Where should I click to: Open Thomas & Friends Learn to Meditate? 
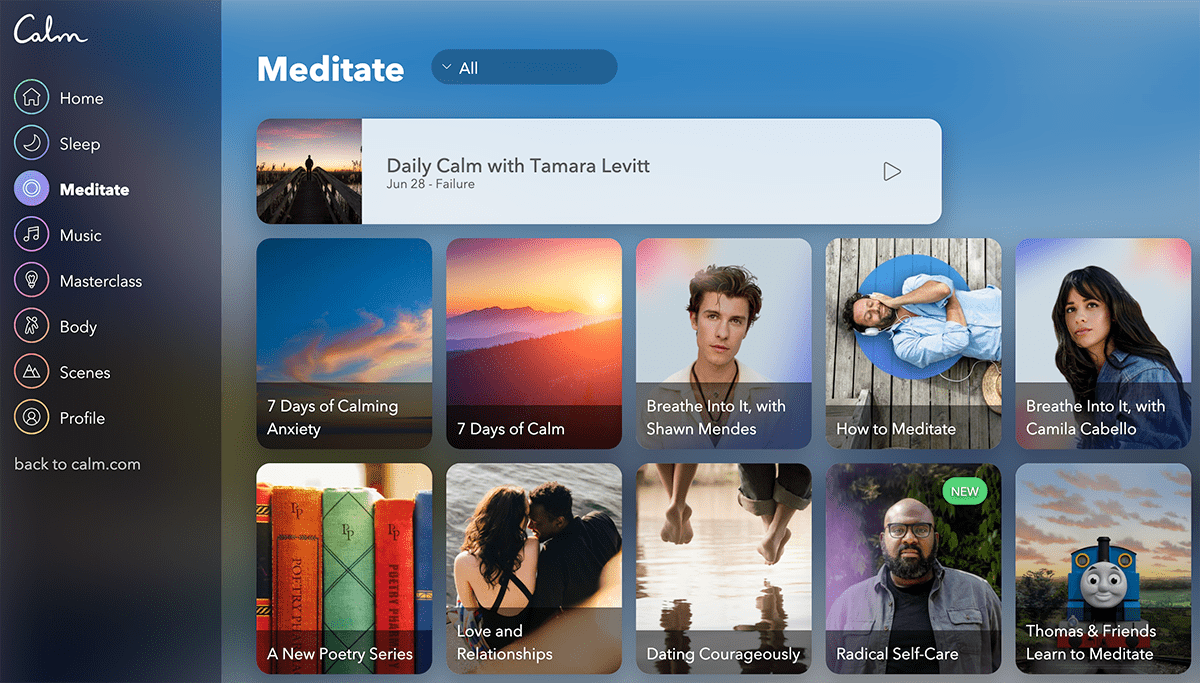(1103, 568)
